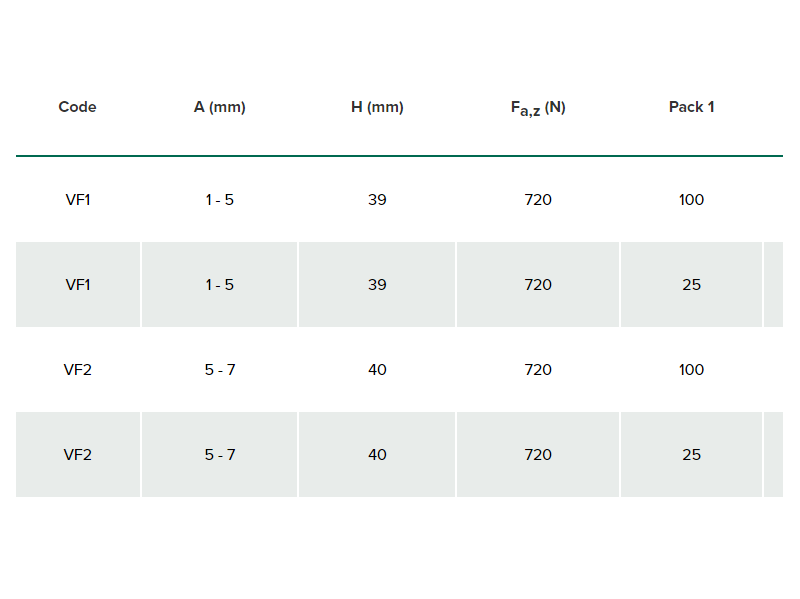Click the 5 - 7 range in unshaded VF2 row

[x=220, y=369]
